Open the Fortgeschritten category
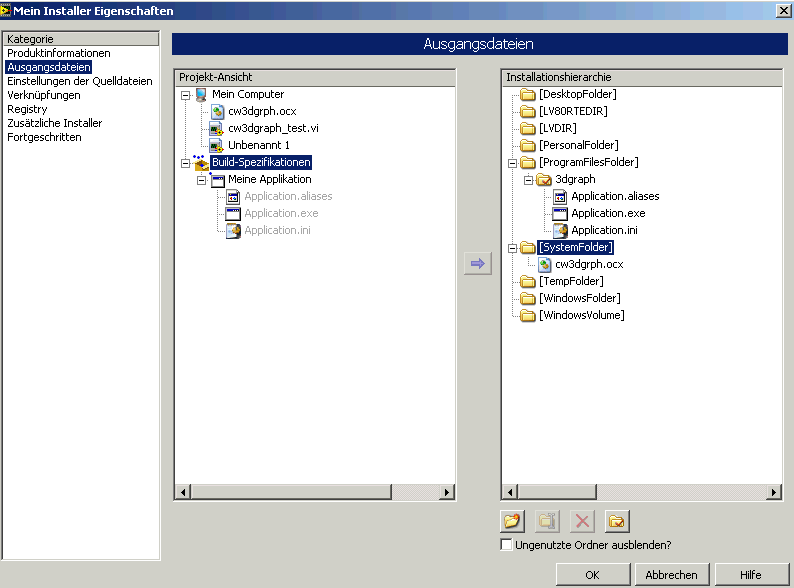The image size is (794, 588). [44, 137]
